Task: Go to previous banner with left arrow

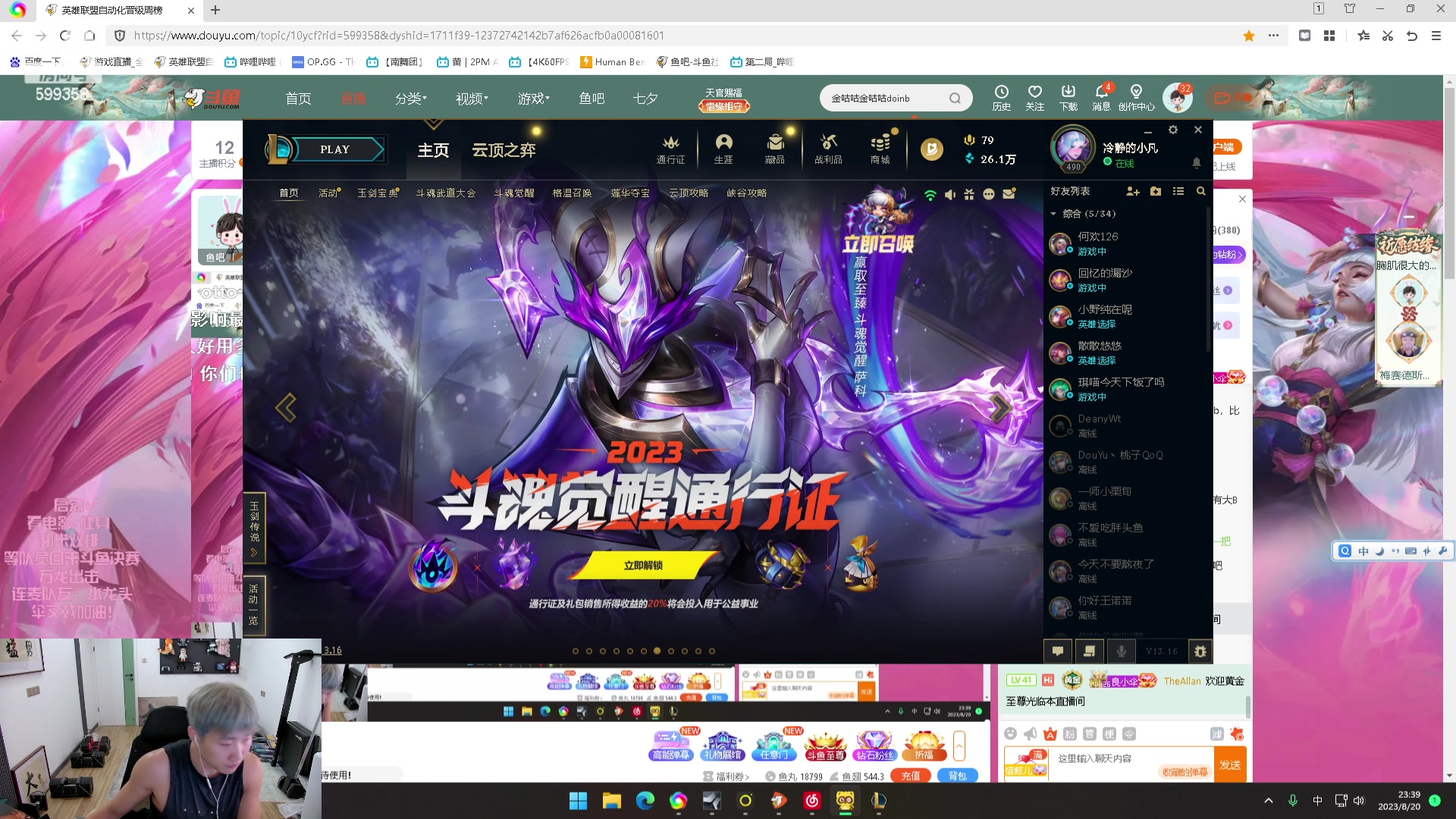Action: coord(286,408)
